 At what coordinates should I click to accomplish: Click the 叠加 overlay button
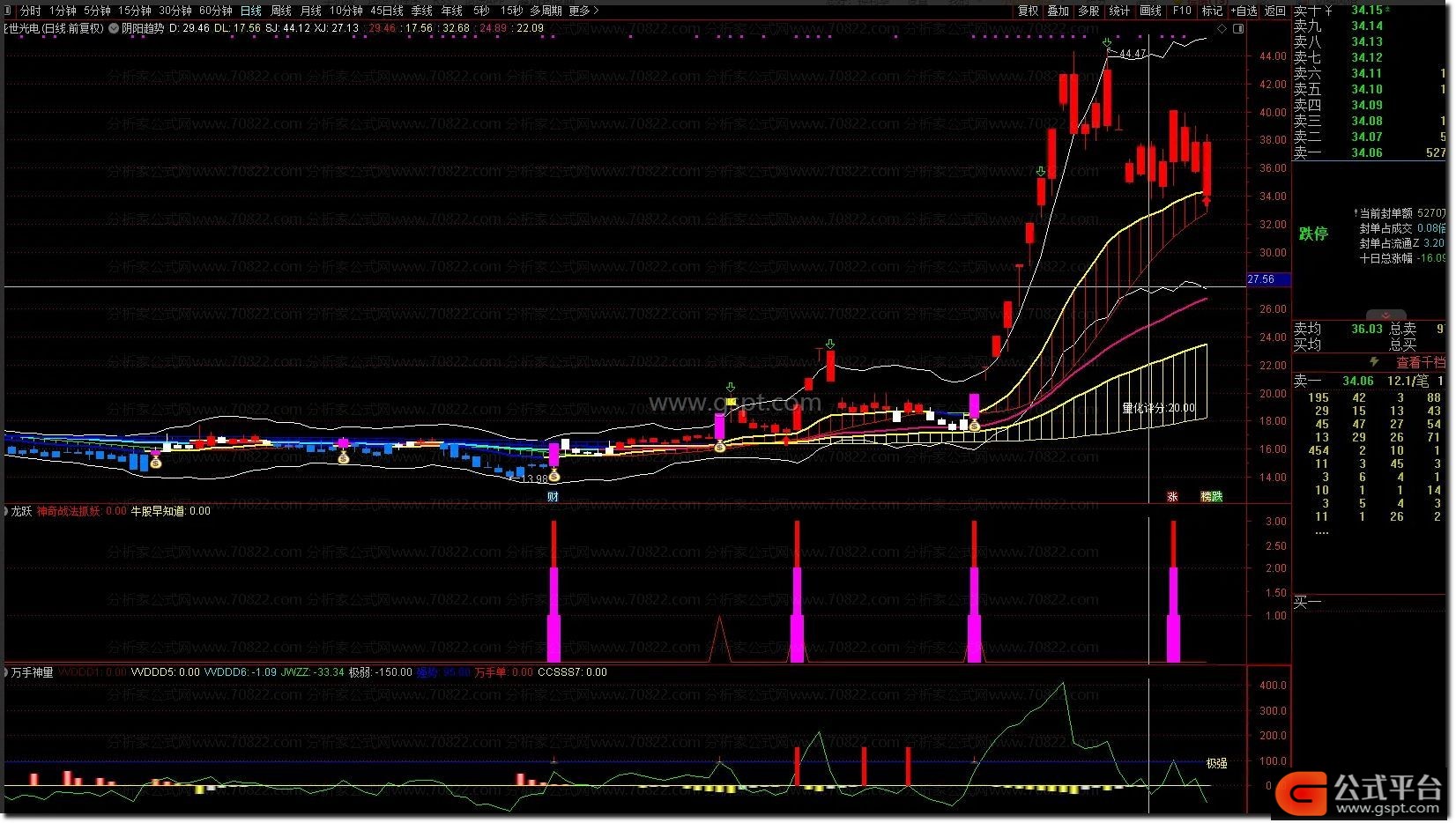pyautogui.click(x=1059, y=11)
